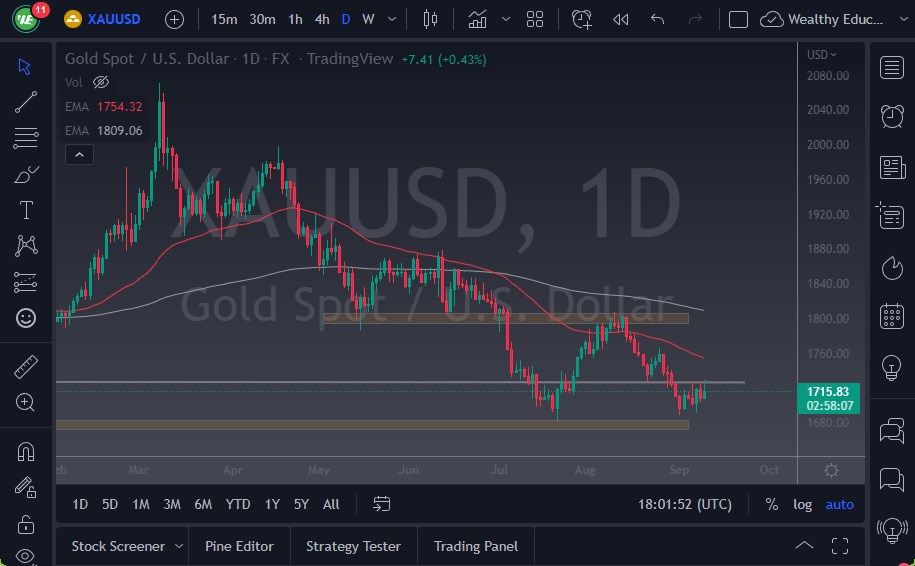Screen dimensions: 915x566
Task: Select the brush drawing tool
Action: pos(26,174)
